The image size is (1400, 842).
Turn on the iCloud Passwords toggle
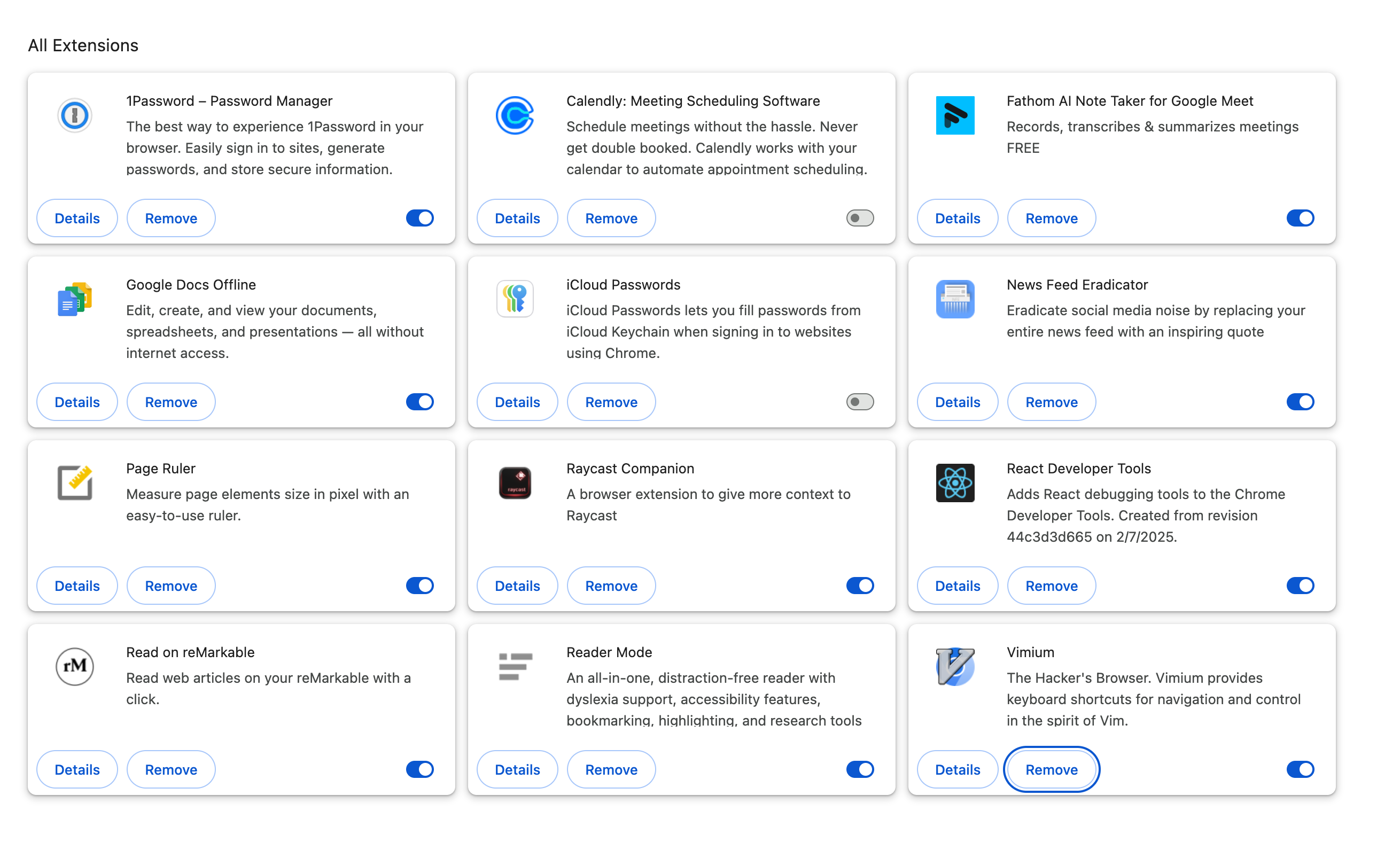860,402
